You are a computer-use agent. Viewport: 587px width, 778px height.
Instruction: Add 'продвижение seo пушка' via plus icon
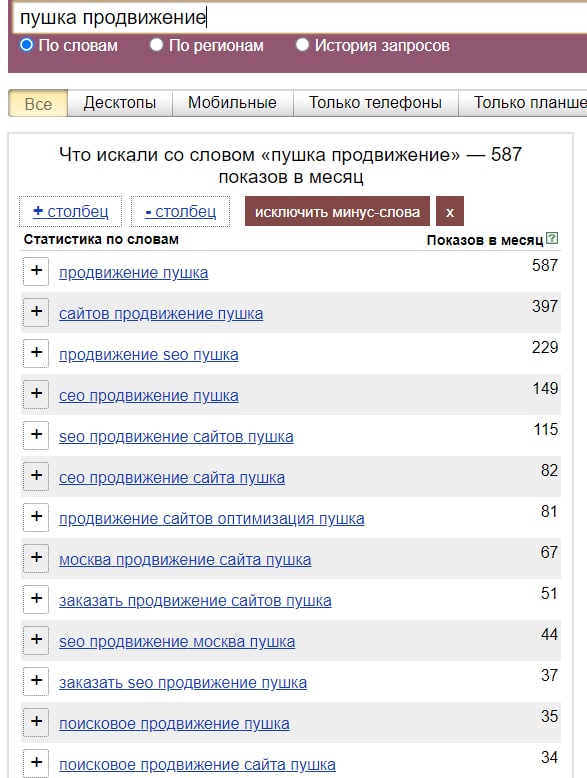36,353
